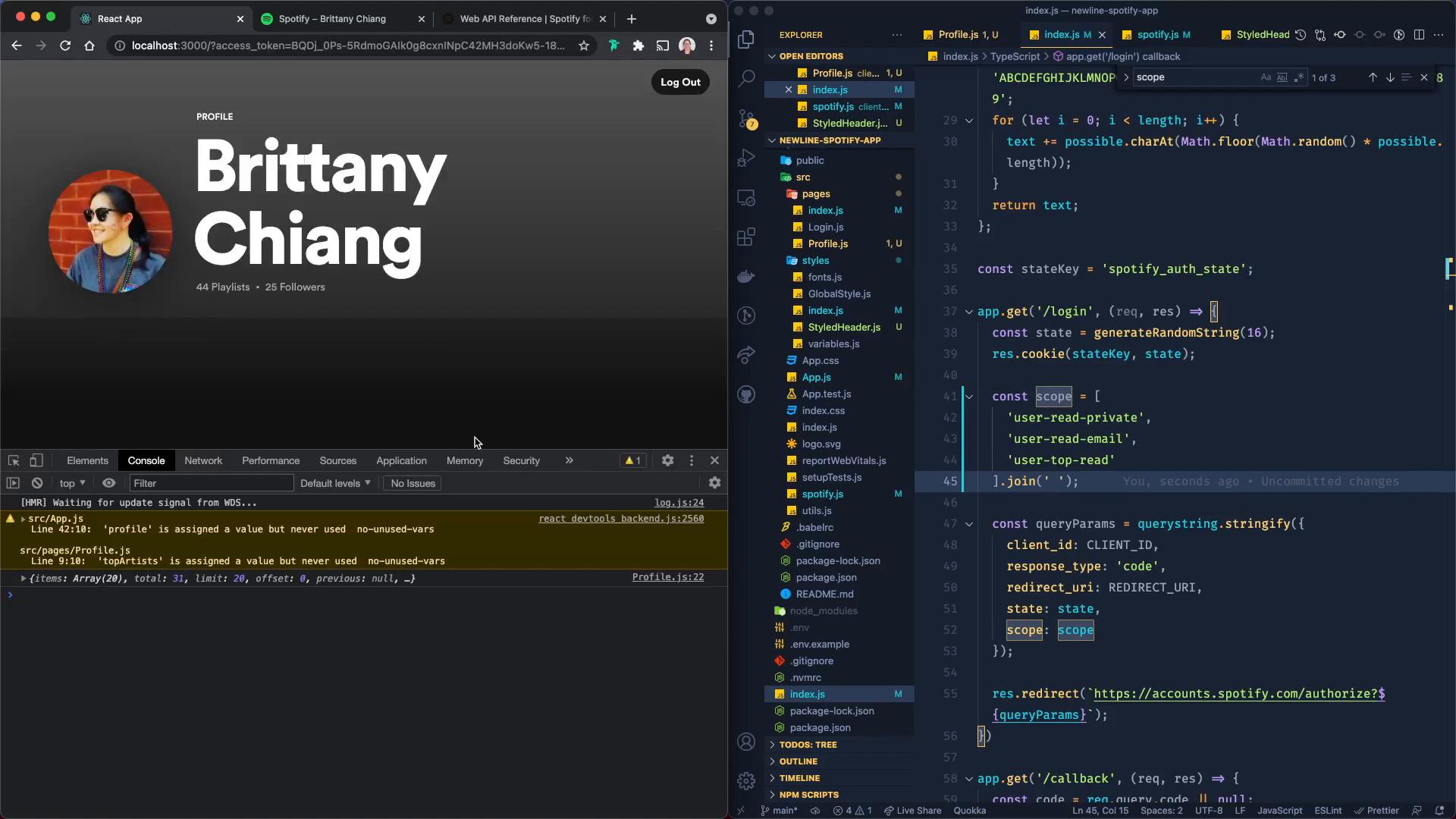Open Manage gear in VS Code

[746, 780]
